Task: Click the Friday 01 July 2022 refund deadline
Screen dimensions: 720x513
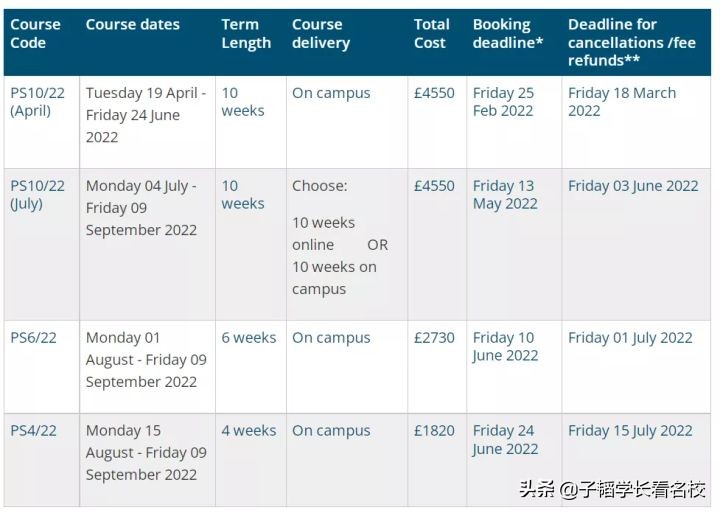Action: click(x=630, y=338)
